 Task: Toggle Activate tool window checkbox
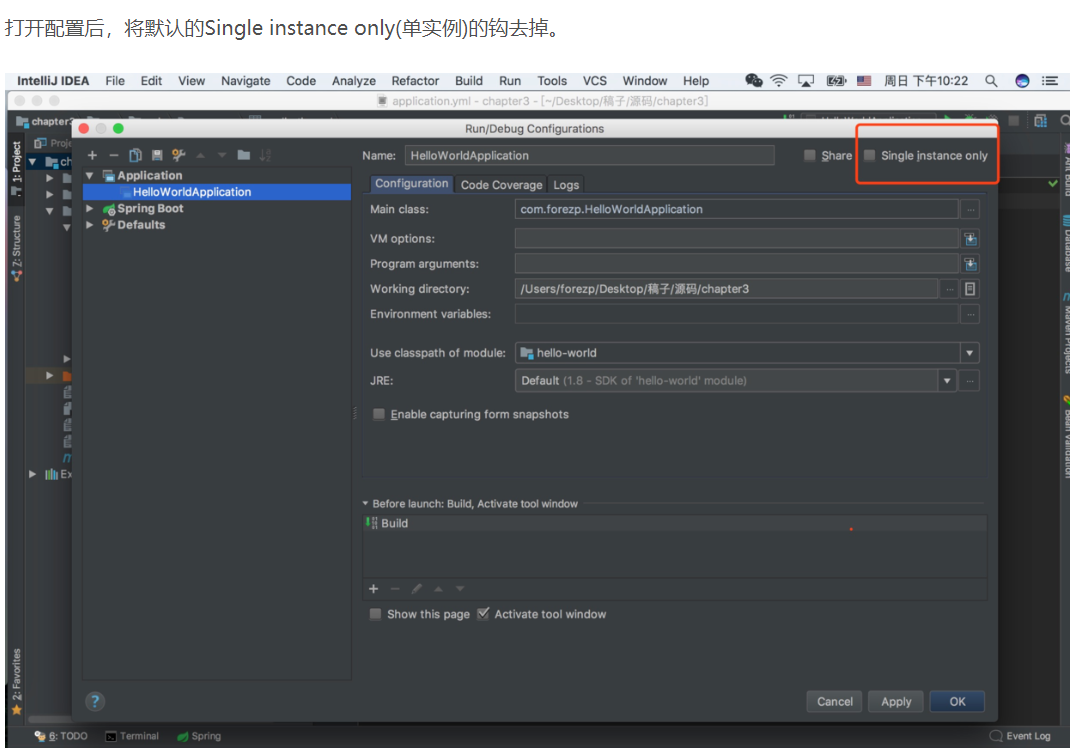483,613
